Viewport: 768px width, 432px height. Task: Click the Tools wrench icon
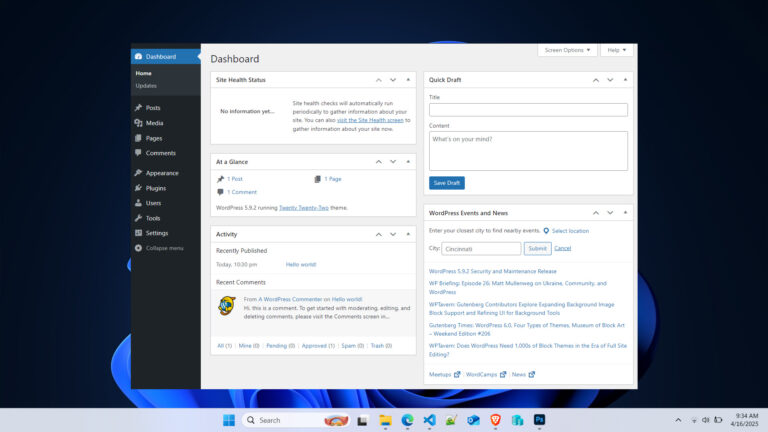click(138, 218)
